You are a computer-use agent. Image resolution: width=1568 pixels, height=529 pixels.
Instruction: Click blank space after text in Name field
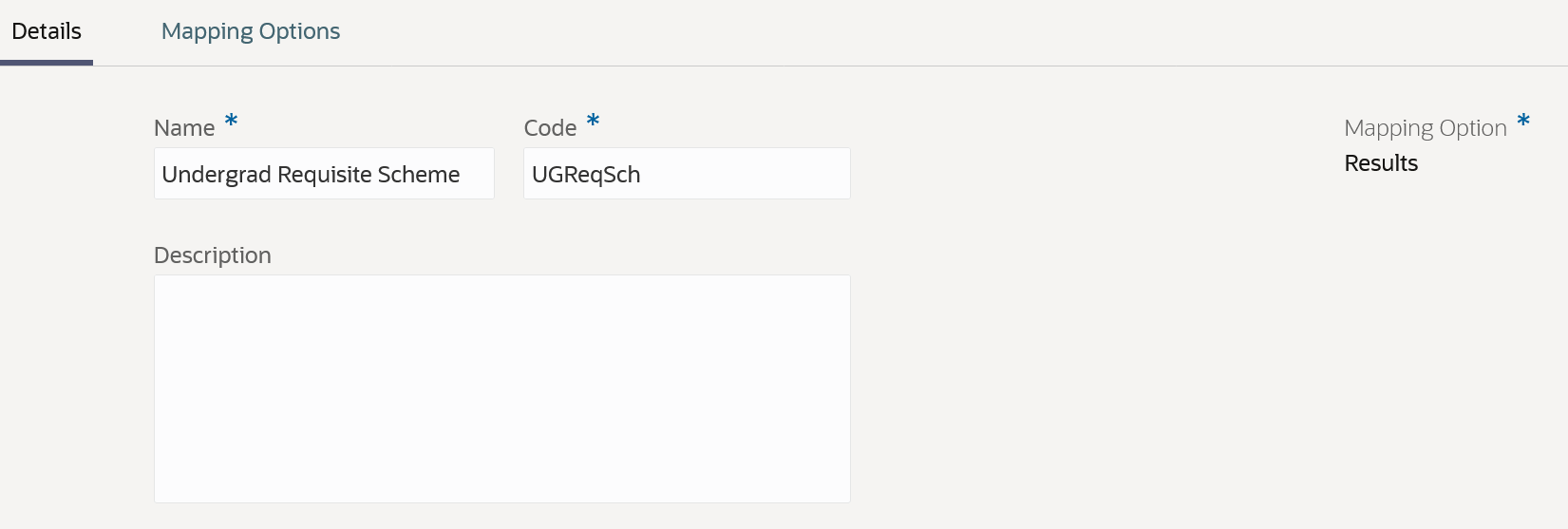click(478, 175)
